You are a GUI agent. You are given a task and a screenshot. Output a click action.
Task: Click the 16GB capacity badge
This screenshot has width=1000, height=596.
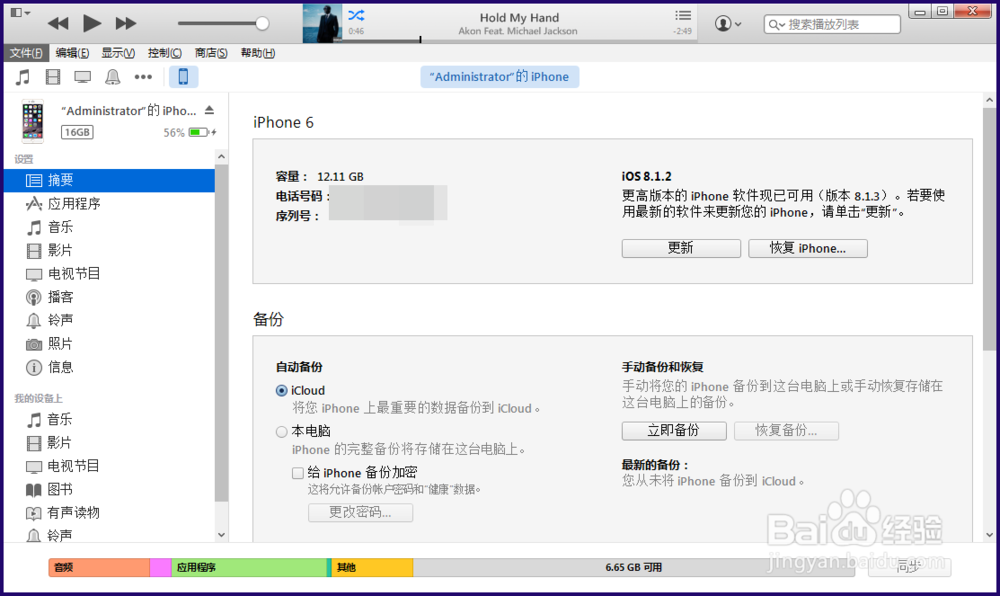pos(77,132)
